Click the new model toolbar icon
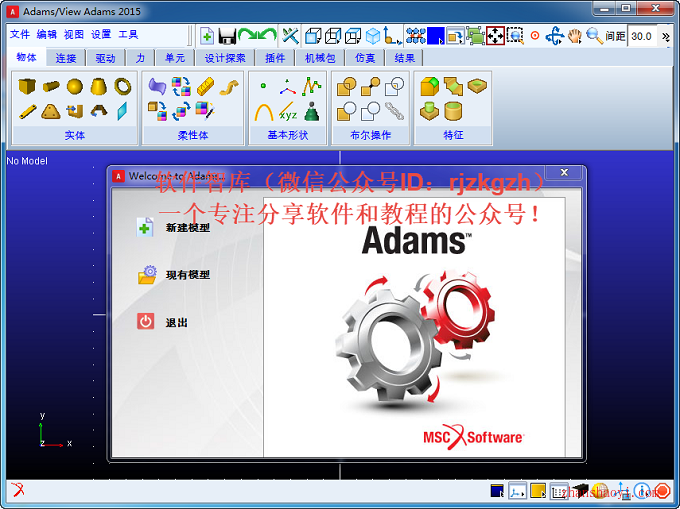Viewport: 680px width, 509px height. [x=207, y=36]
